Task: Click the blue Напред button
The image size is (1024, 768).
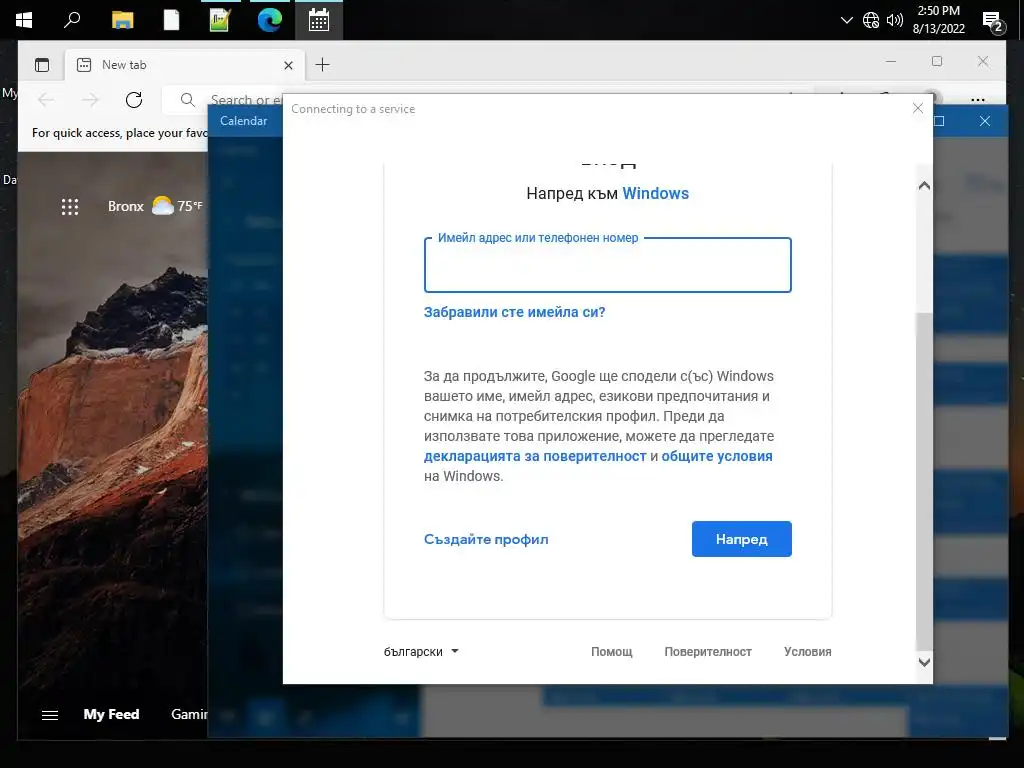Action: [x=741, y=539]
